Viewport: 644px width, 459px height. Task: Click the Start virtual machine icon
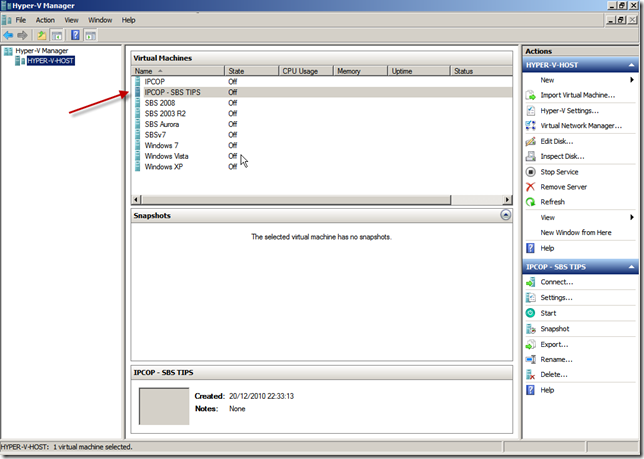532,313
